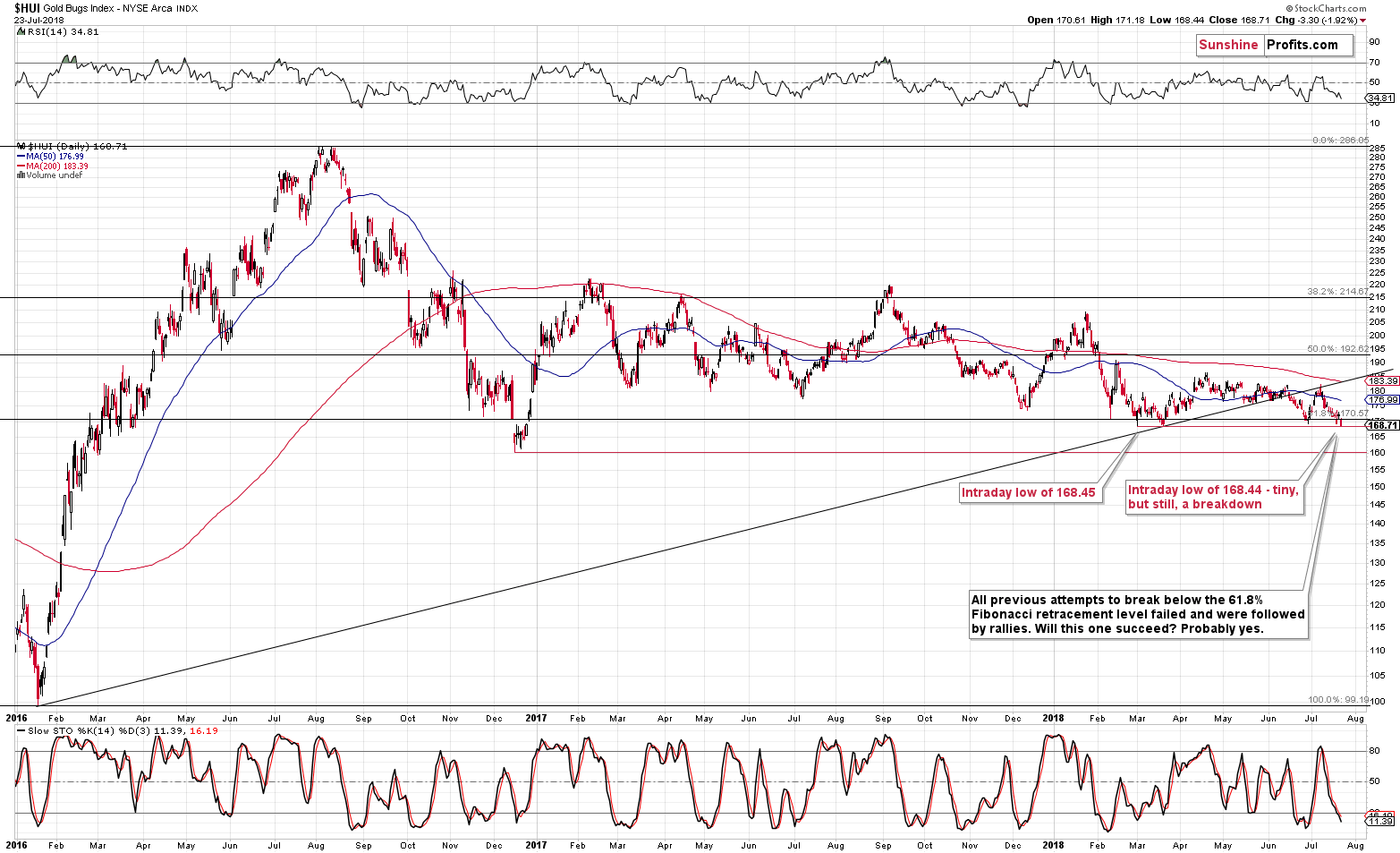Click the 168.71 last price axis tag
1400x853 pixels.
click(1383, 424)
